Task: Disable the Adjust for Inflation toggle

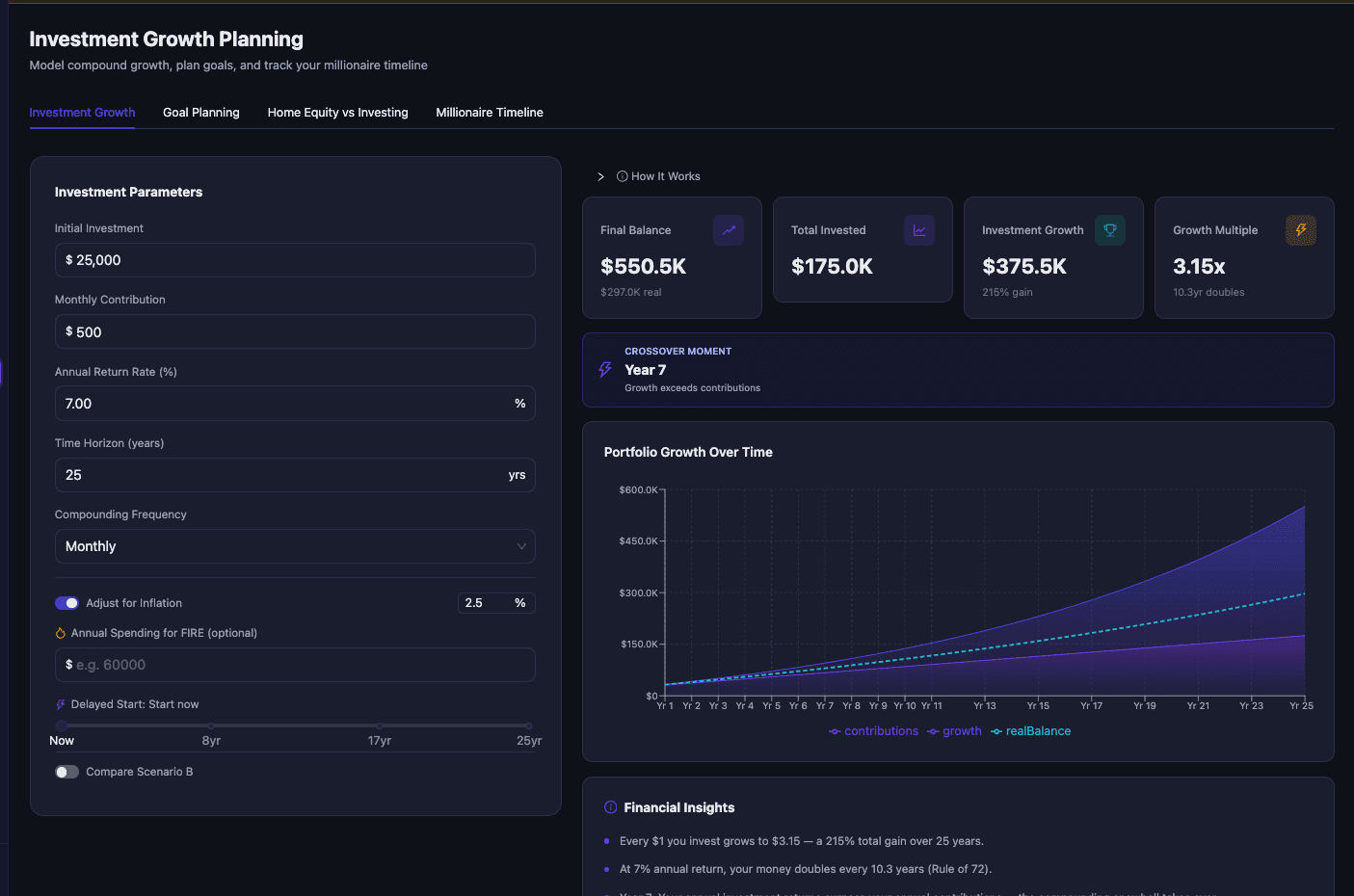Action: pyautogui.click(x=66, y=603)
